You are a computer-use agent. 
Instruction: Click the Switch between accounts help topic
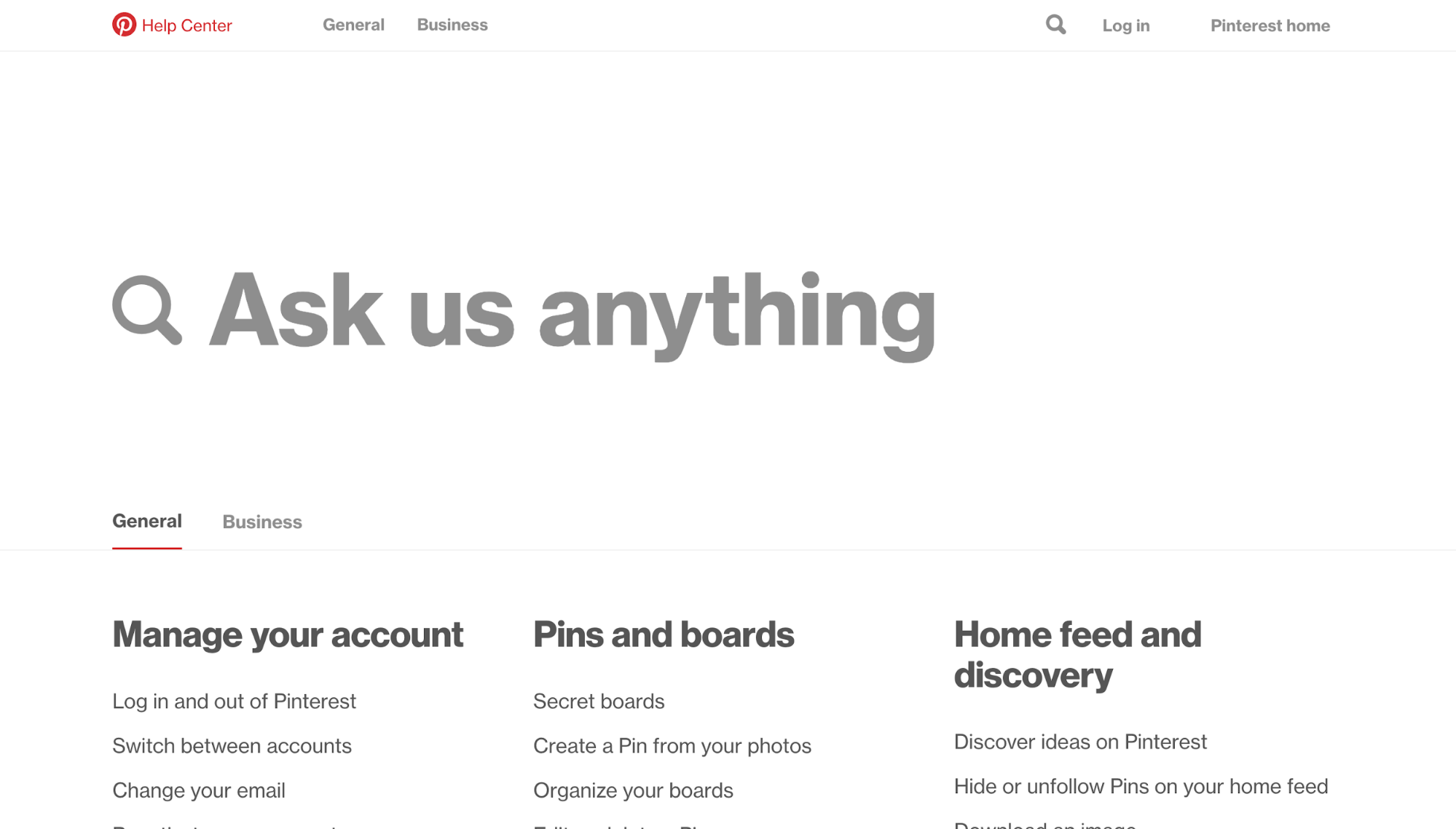tap(232, 745)
